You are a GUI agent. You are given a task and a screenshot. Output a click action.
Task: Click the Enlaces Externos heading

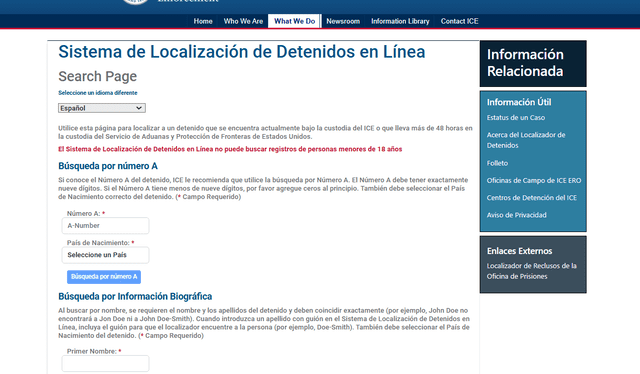[x=519, y=251]
